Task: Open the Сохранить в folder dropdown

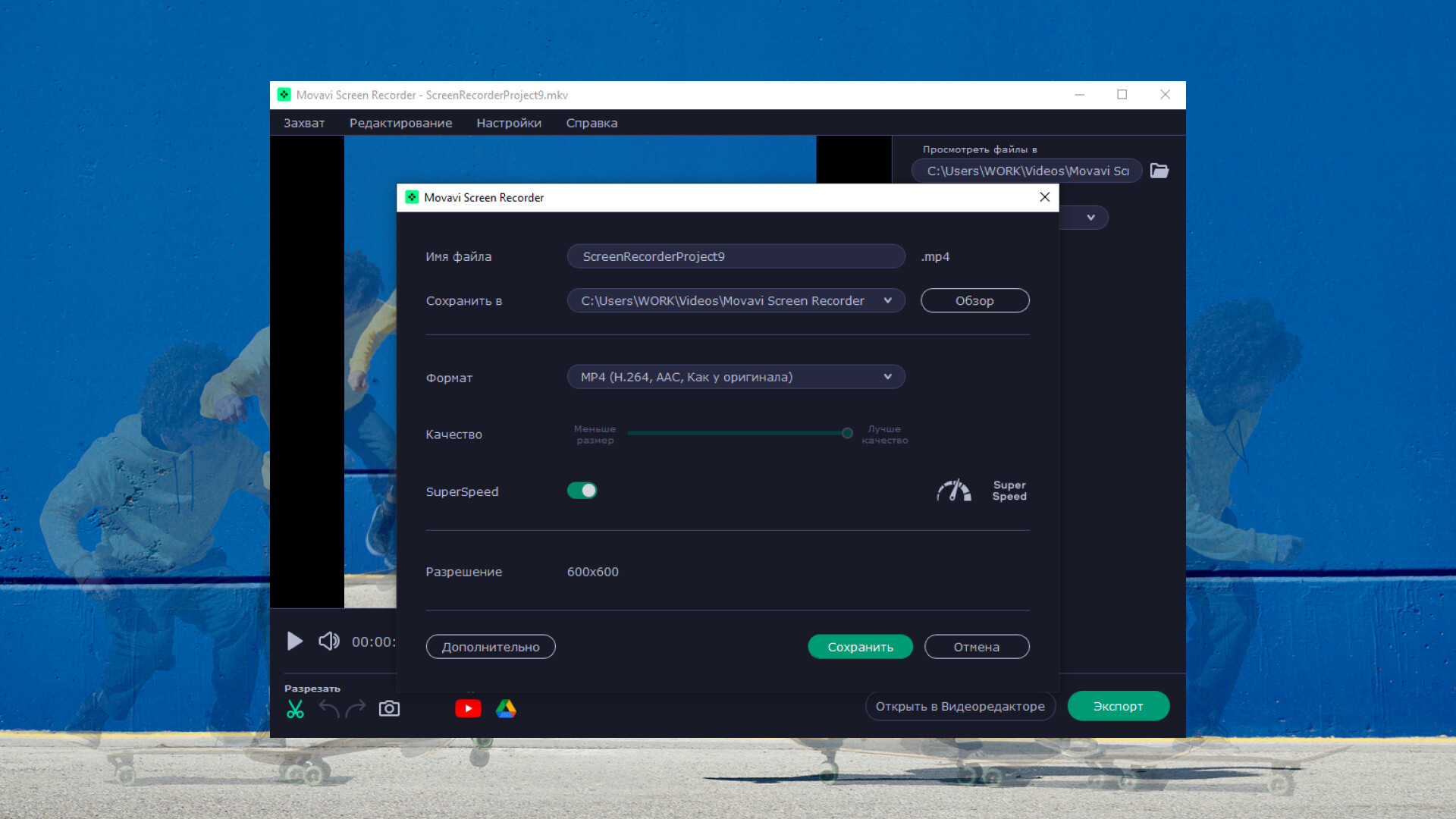Action: pos(887,300)
